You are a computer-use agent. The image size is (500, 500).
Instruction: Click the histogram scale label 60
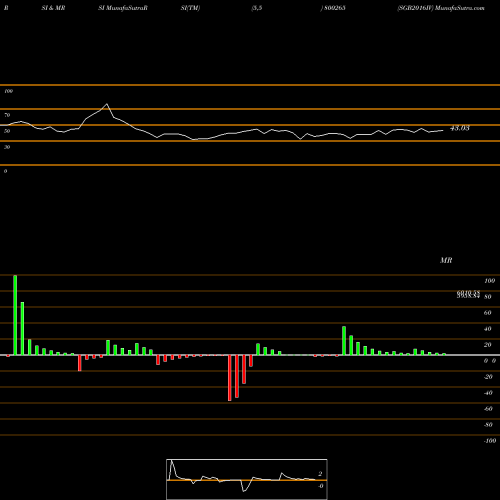[x=487, y=313]
